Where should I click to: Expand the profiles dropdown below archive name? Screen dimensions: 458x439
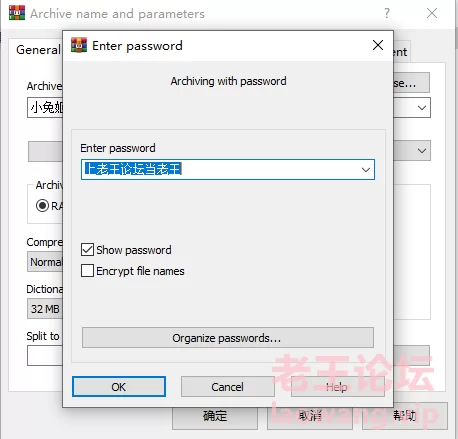(x=422, y=151)
